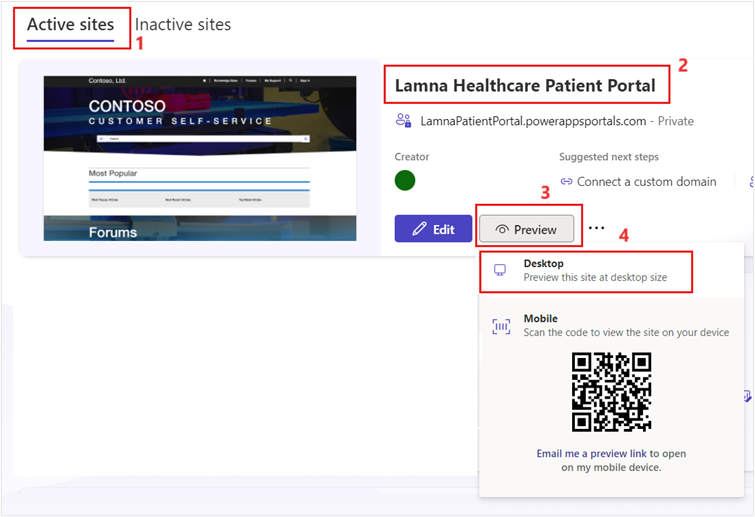
Task: Choose Desktop preview option
Action: 586,271
